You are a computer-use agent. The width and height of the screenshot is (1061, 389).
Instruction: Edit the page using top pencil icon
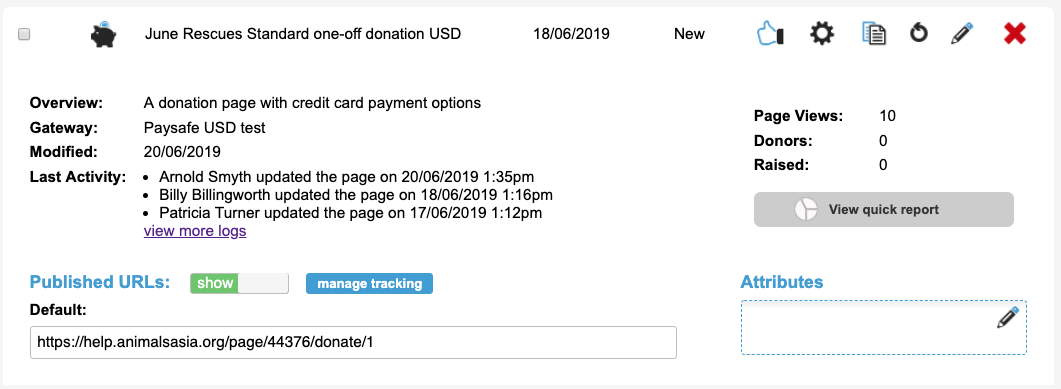(962, 33)
